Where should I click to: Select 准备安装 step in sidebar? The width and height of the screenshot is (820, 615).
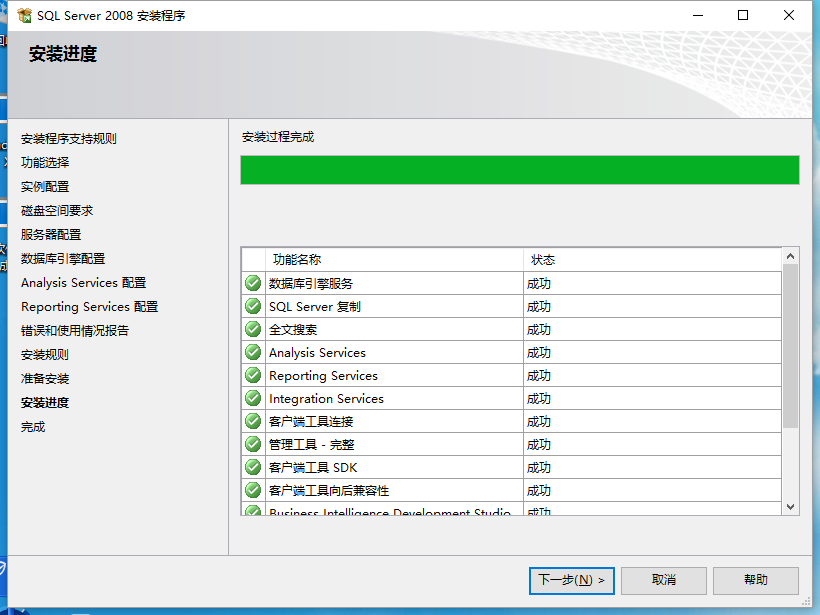45,379
